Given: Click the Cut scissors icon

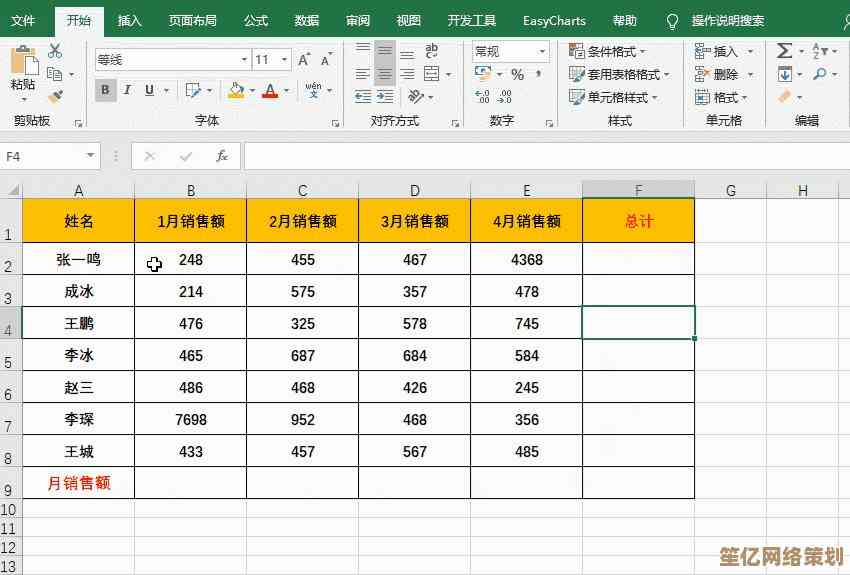Looking at the screenshot, I should pyautogui.click(x=54, y=51).
